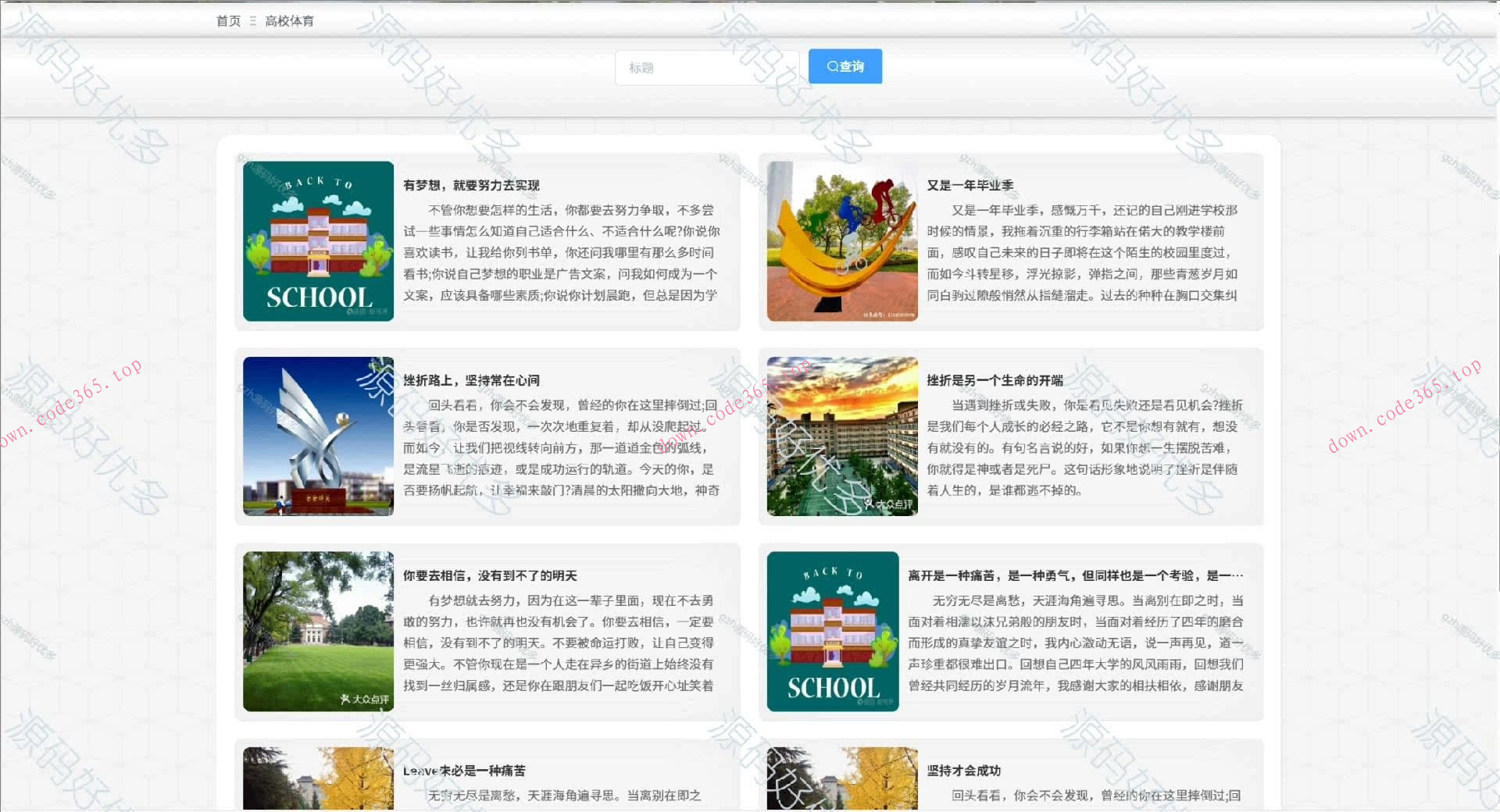Click the magnifier icon inside the 查询 button
The image size is (1500, 812).
(832, 66)
